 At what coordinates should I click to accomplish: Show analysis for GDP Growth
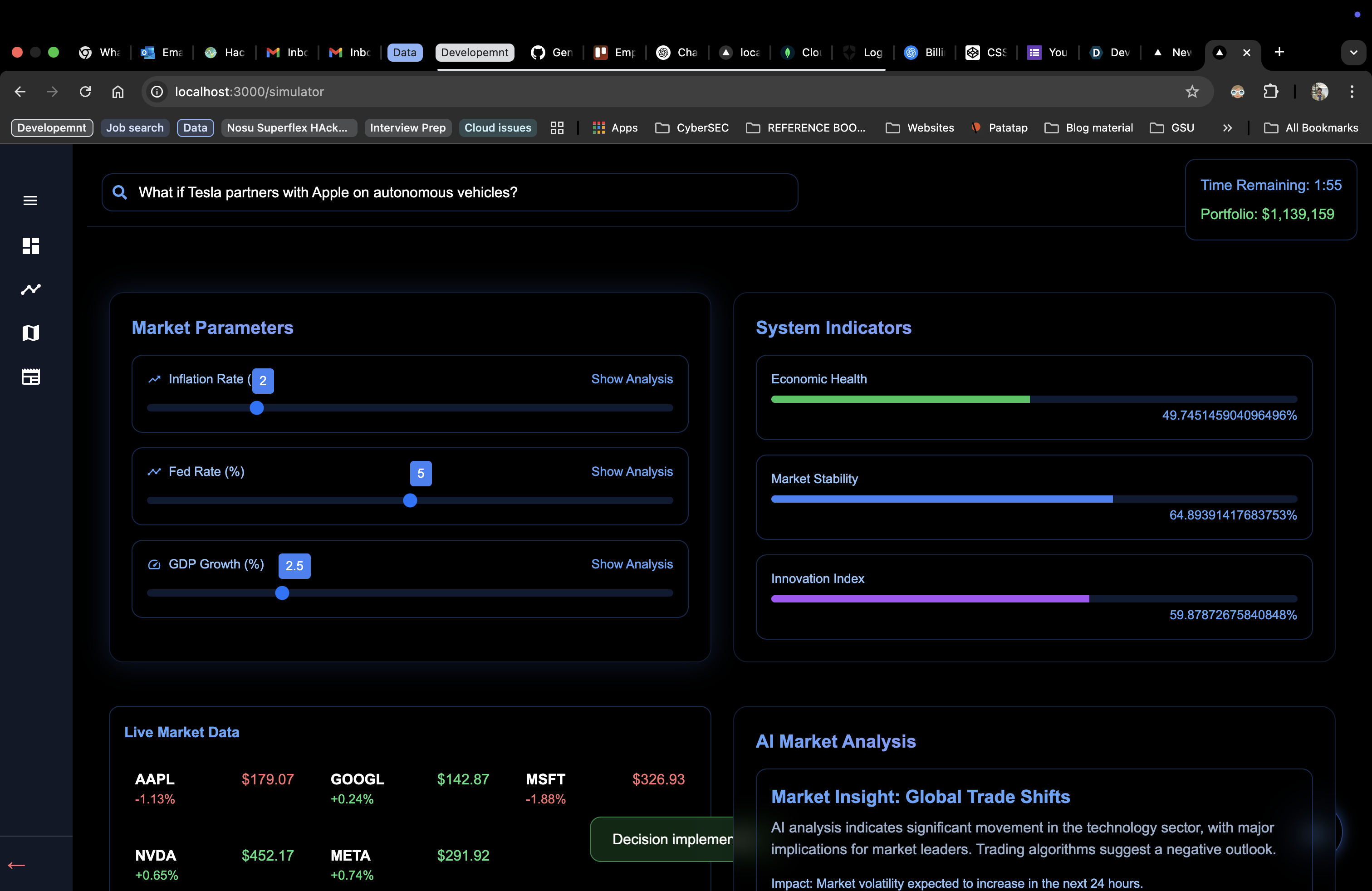tap(631, 564)
